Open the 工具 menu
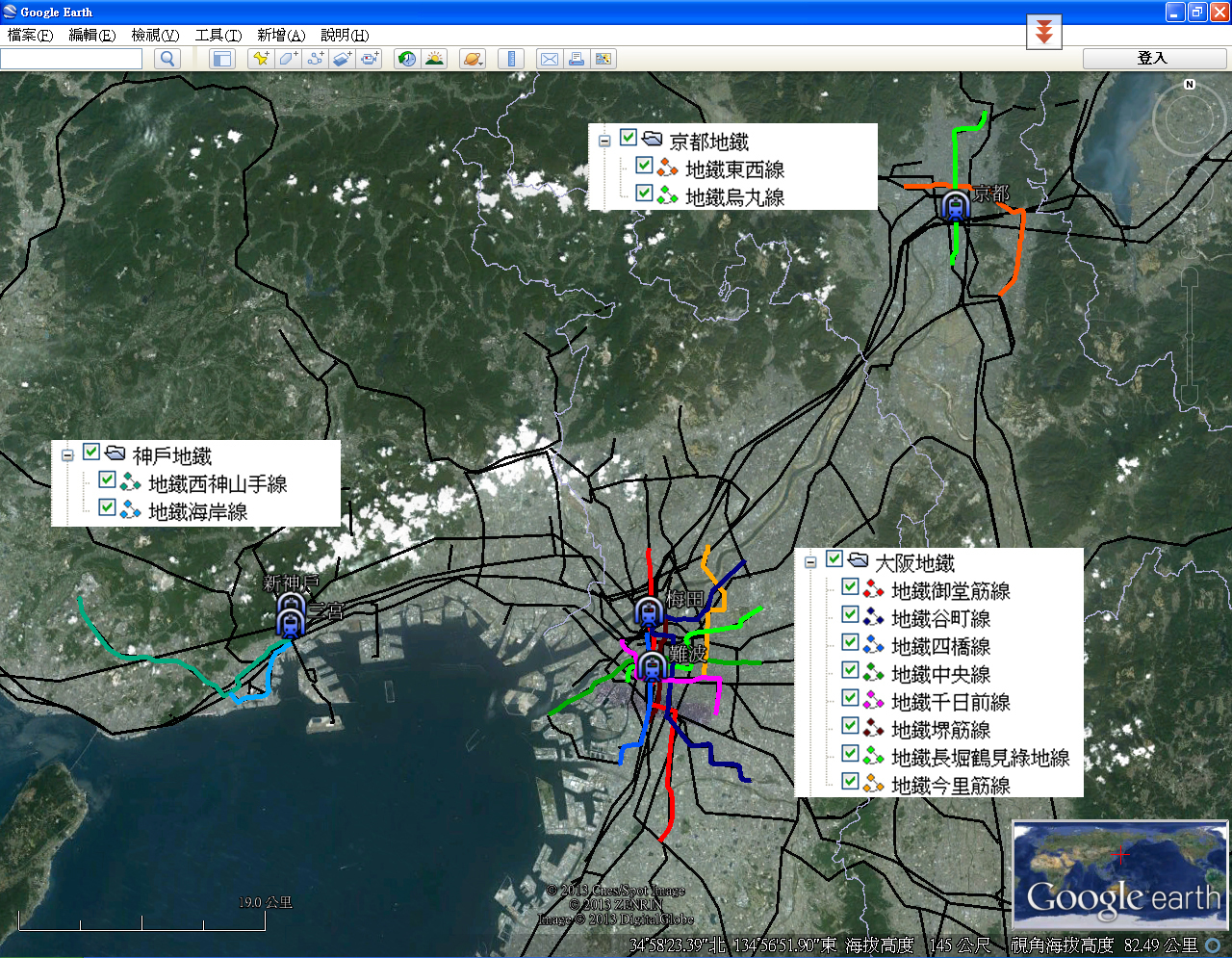 [218, 35]
